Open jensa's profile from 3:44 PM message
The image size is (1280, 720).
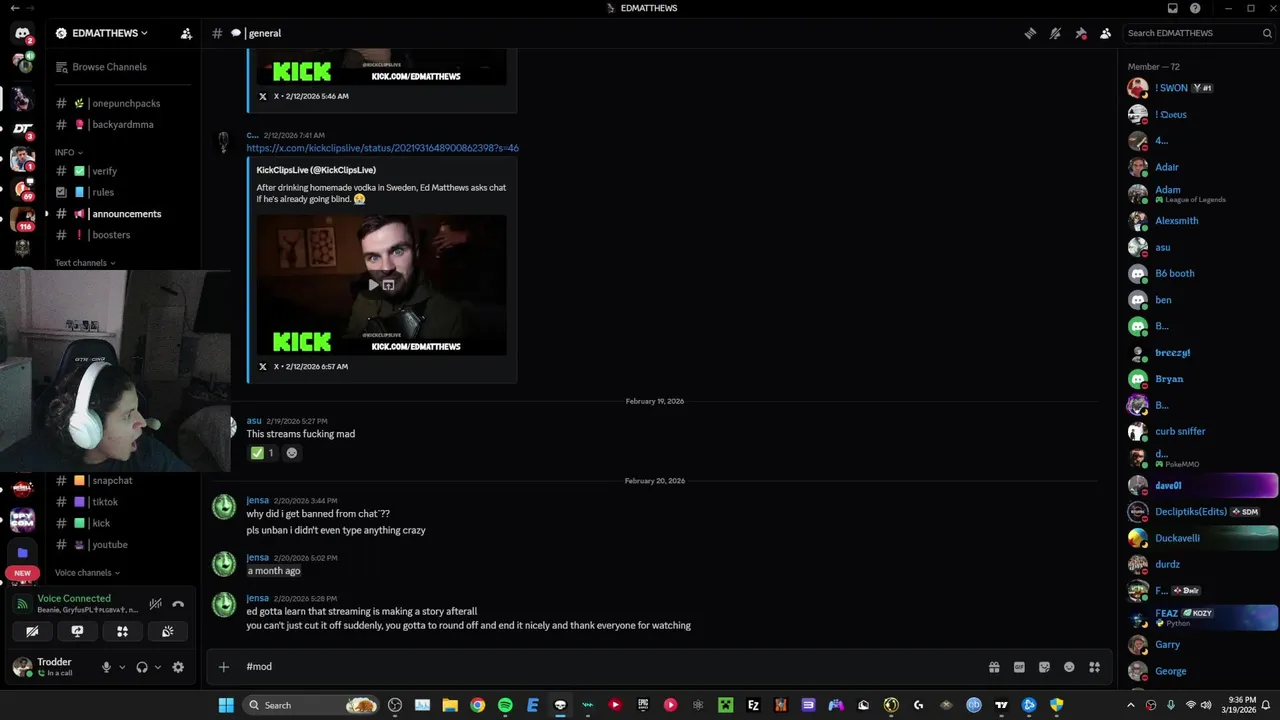click(257, 500)
